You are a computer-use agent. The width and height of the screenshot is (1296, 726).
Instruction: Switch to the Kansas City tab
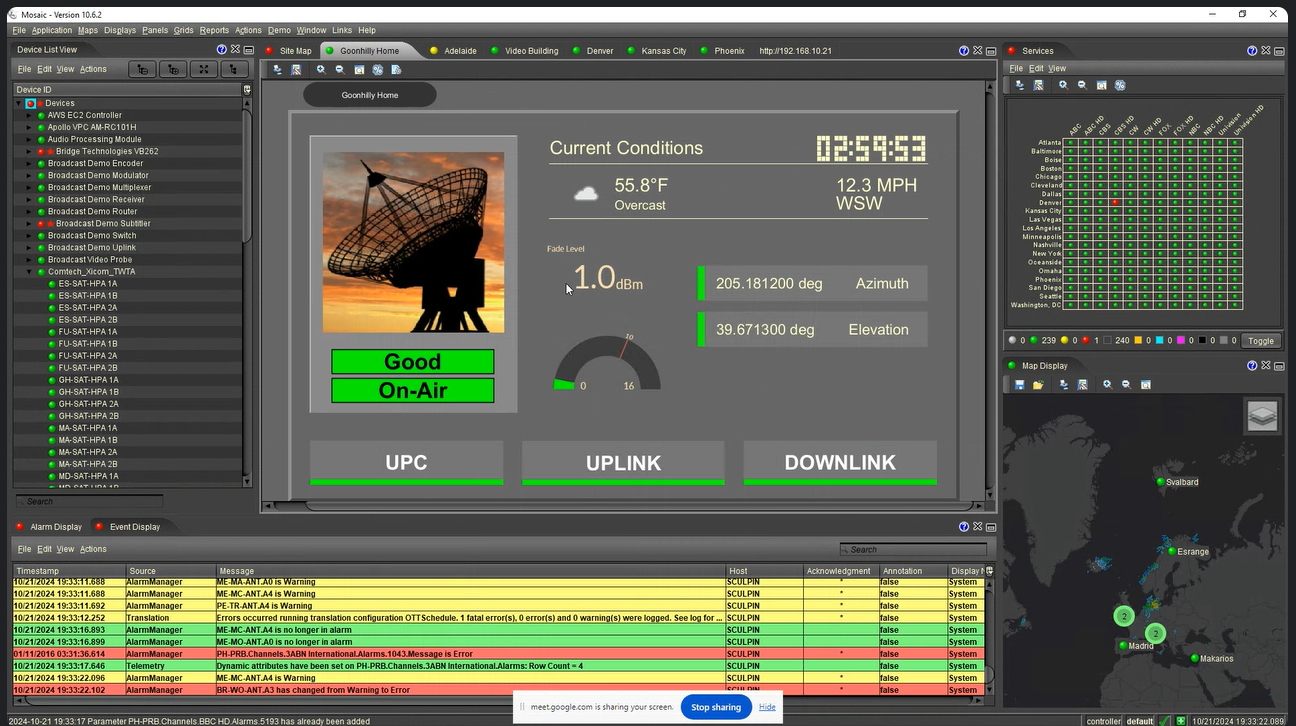(x=657, y=50)
